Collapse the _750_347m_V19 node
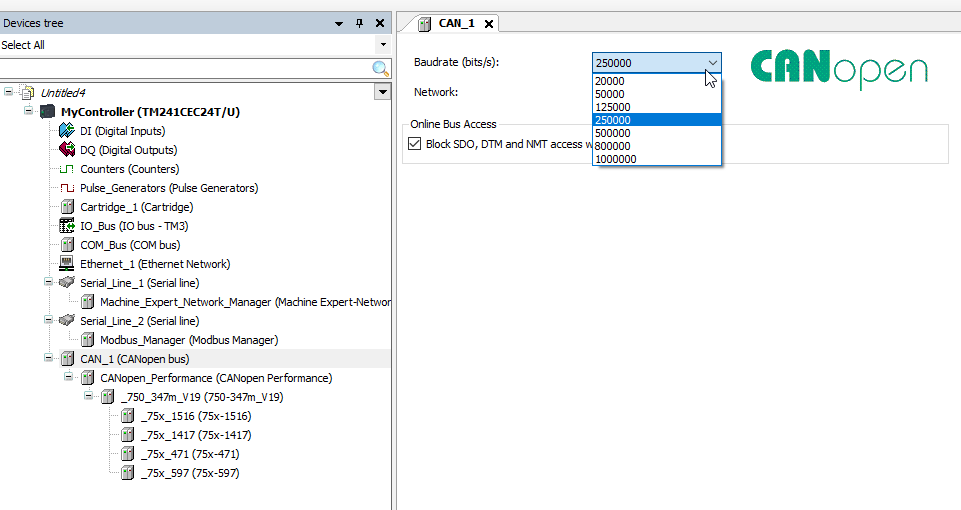 [x=88, y=395]
